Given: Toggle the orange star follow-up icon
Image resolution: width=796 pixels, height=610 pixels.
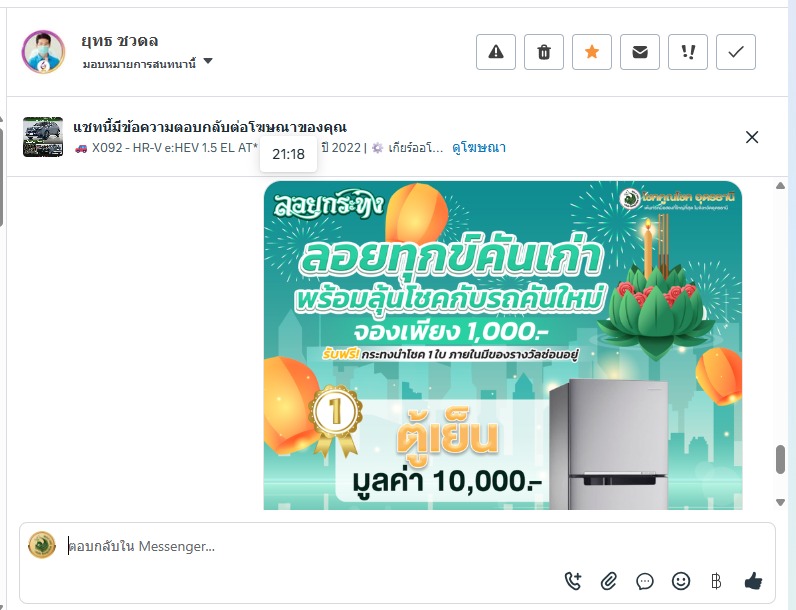Looking at the screenshot, I should (x=592, y=52).
